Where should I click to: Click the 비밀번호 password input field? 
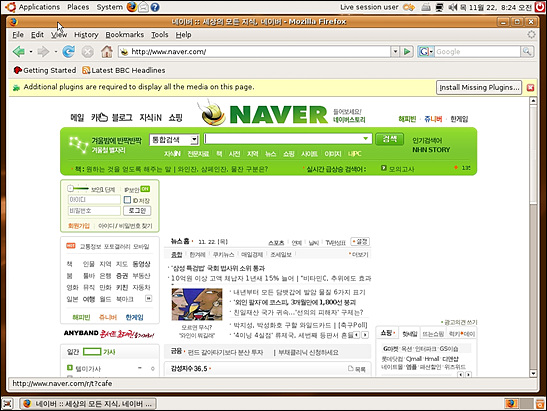coord(94,211)
